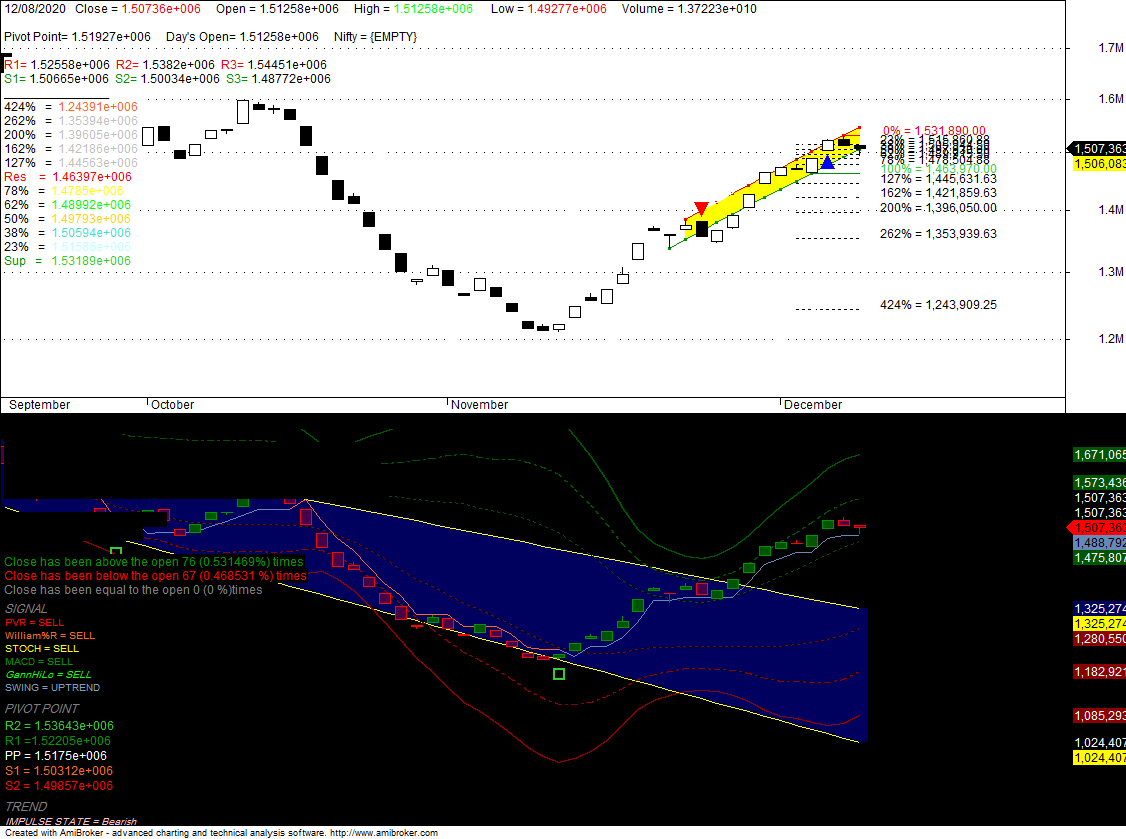Screen dimensions: 1126x839
Task: Select the S2= 1.50034e+006 support label
Action: [x=167, y=79]
